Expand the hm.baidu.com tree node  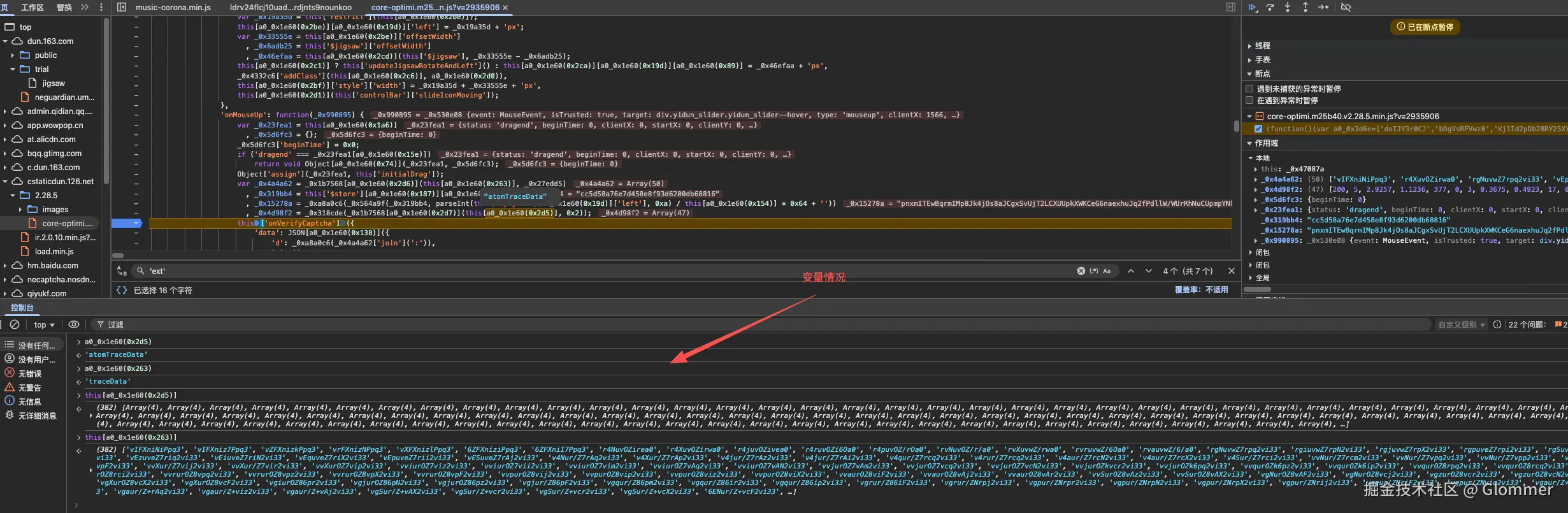coord(5,266)
